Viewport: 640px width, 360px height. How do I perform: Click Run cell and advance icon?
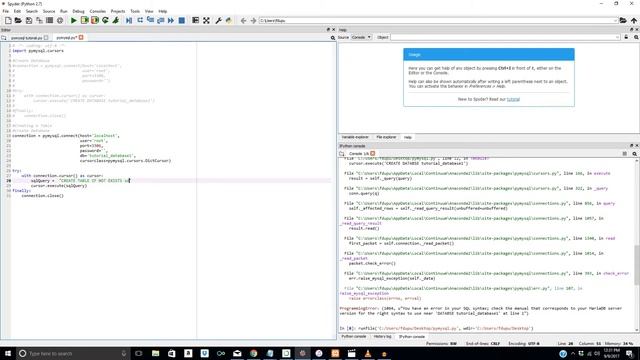[95, 20]
